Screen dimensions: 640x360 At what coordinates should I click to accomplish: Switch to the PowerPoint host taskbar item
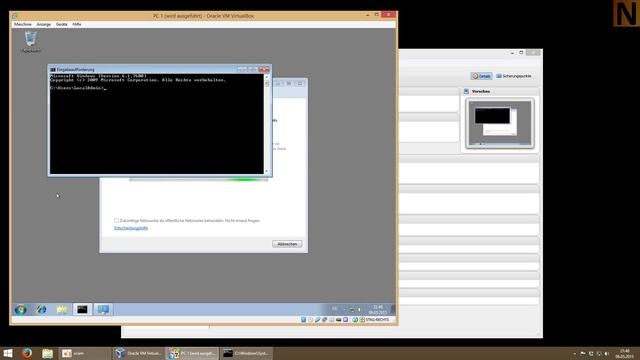point(84,353)
